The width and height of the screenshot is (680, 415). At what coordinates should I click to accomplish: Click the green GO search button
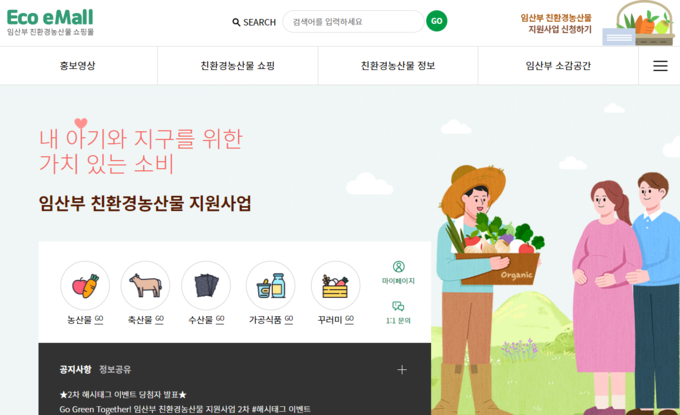coord(437,21)
